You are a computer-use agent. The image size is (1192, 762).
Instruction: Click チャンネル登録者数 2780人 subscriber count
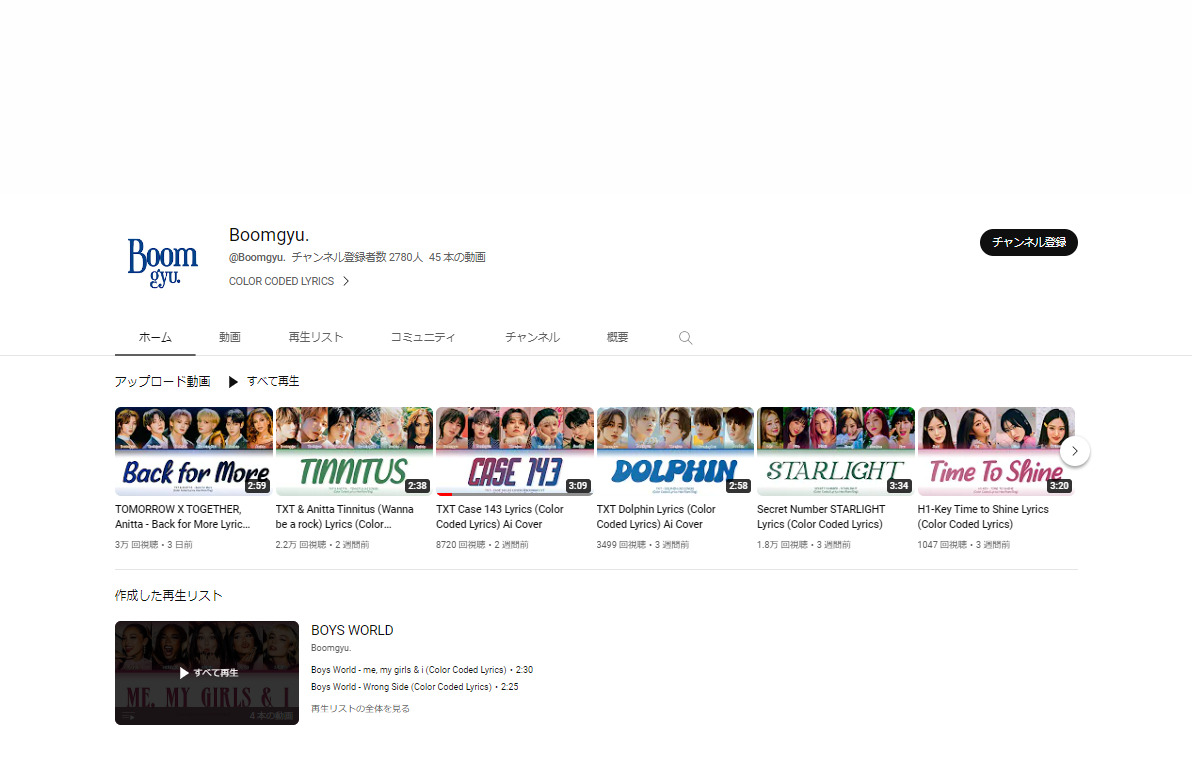click(357, 258)
